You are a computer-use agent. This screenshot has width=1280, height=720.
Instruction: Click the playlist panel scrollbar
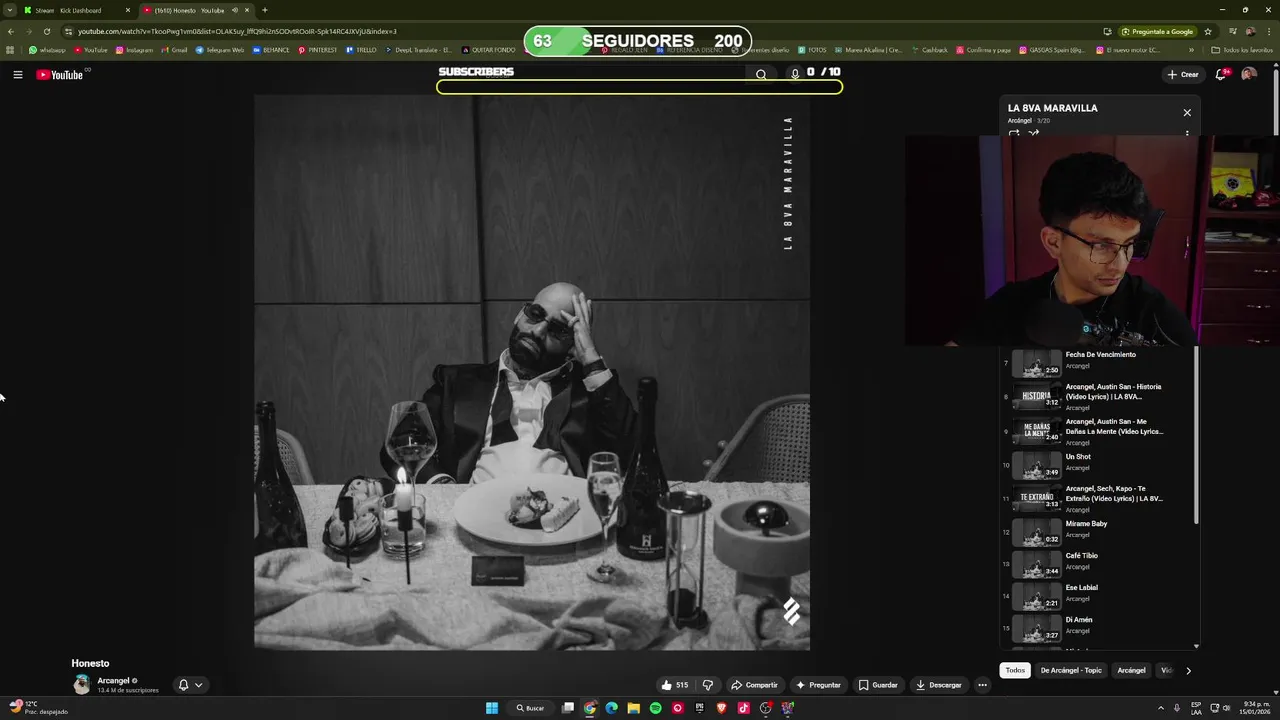pyautogui.click(x=1196, y=435)
